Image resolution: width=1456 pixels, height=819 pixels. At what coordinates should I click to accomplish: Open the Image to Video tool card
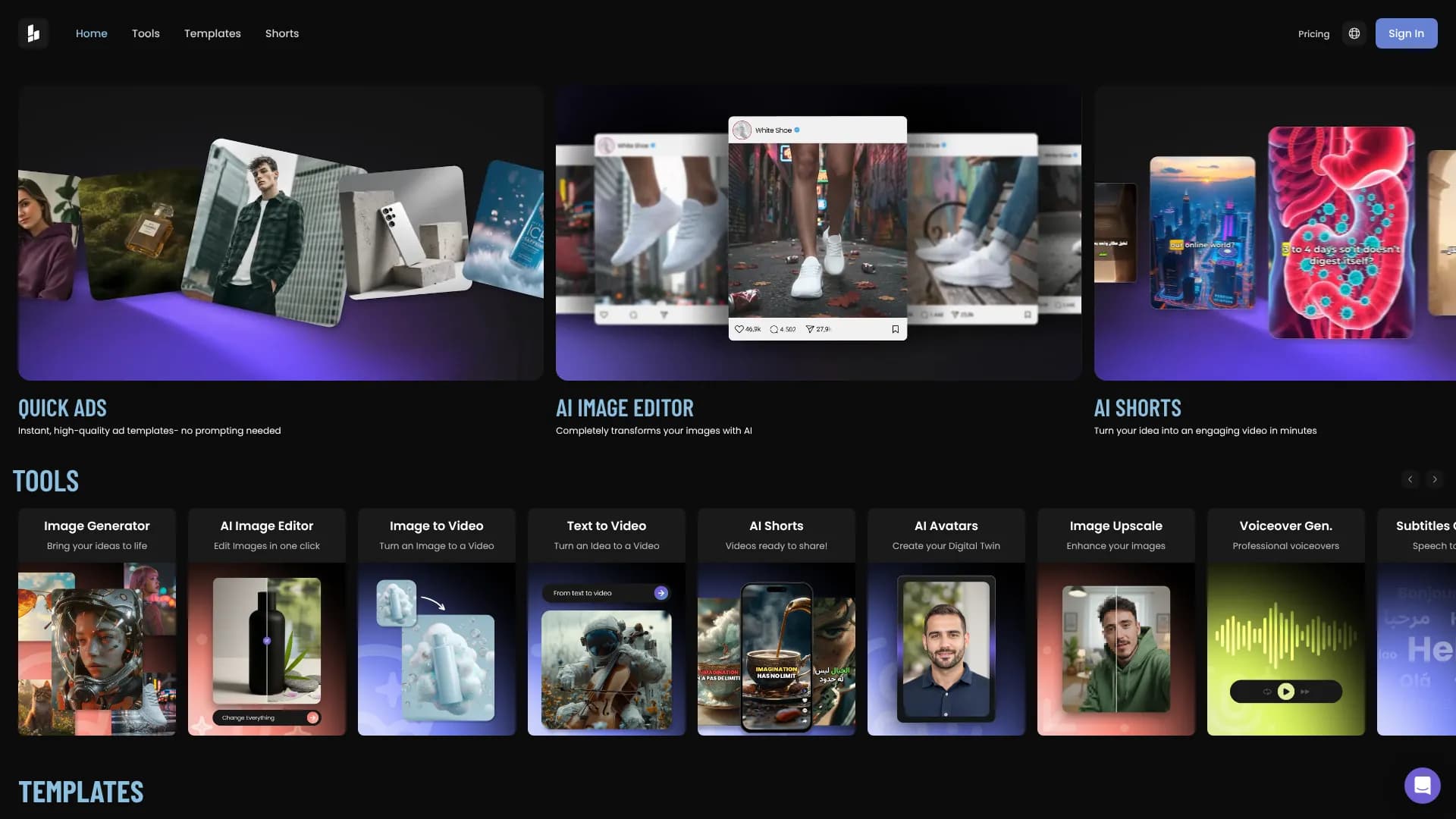click(x=437, y=622)
